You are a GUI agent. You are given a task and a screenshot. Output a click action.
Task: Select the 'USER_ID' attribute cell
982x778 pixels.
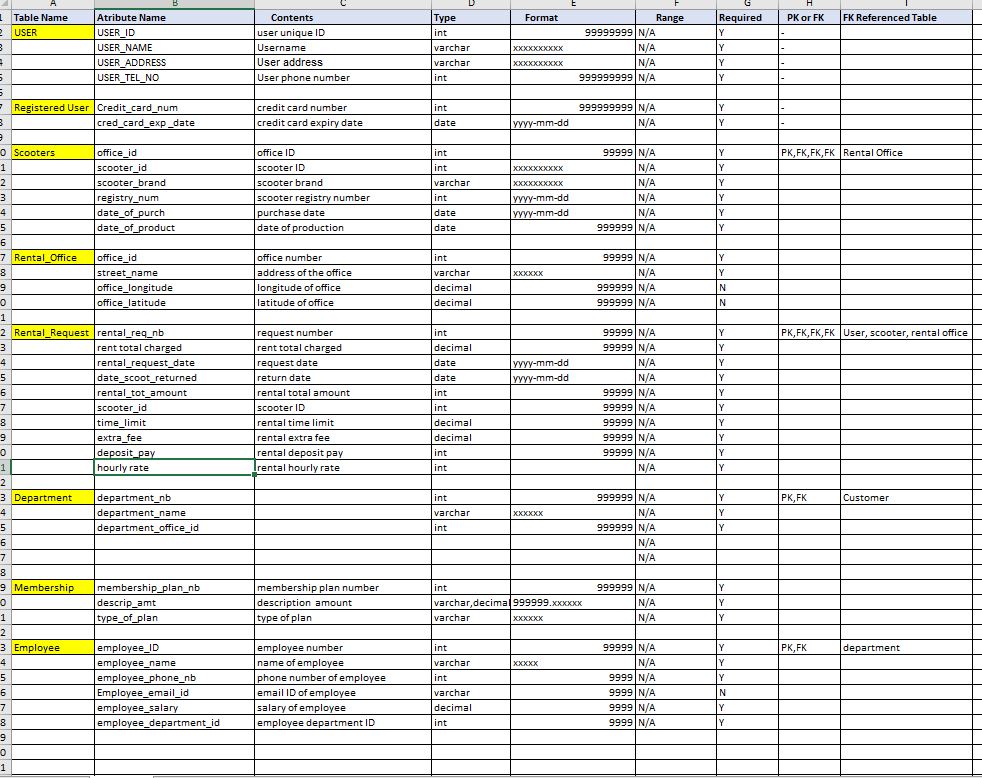(x=174, y=33)
